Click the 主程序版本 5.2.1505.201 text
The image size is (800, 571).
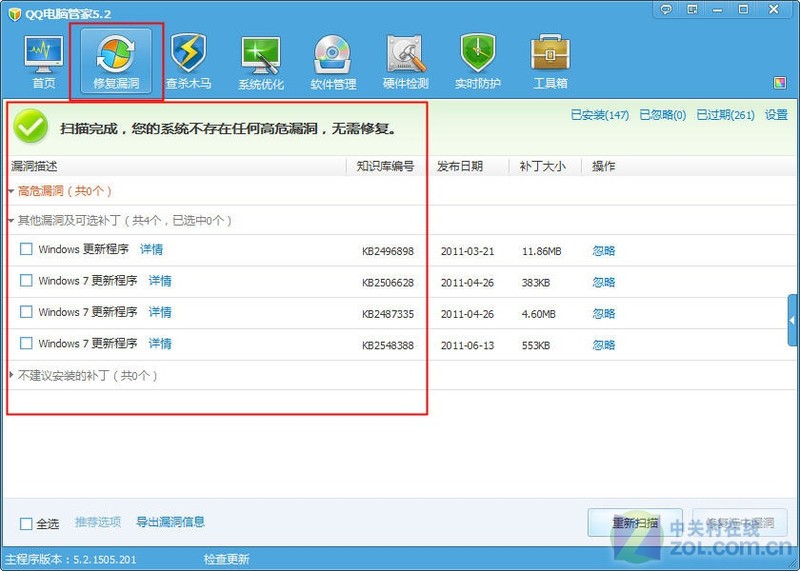(x=71, y=559)
